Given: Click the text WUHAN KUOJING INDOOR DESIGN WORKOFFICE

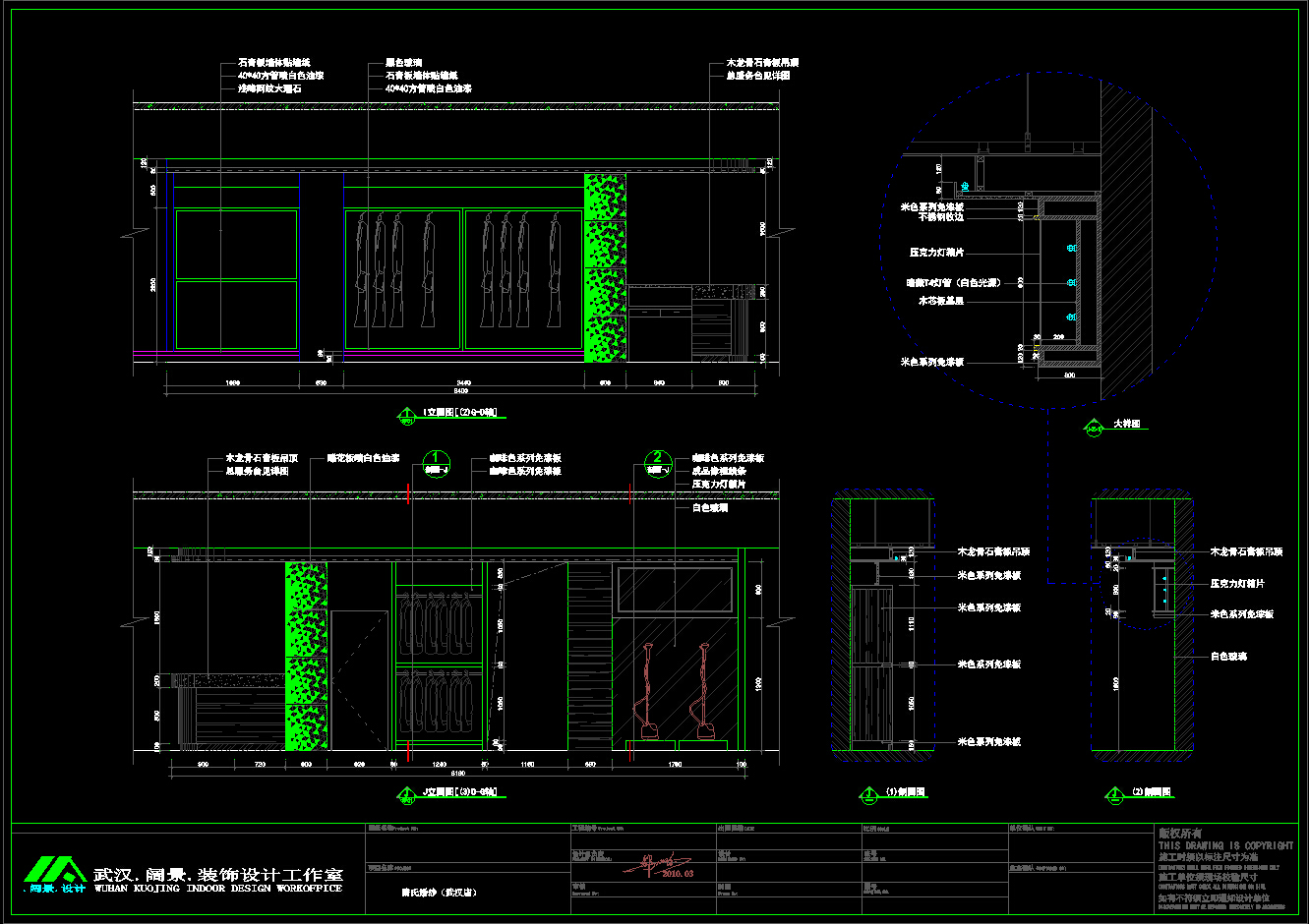Looking at the screenshot, I should tap(217, 888).
